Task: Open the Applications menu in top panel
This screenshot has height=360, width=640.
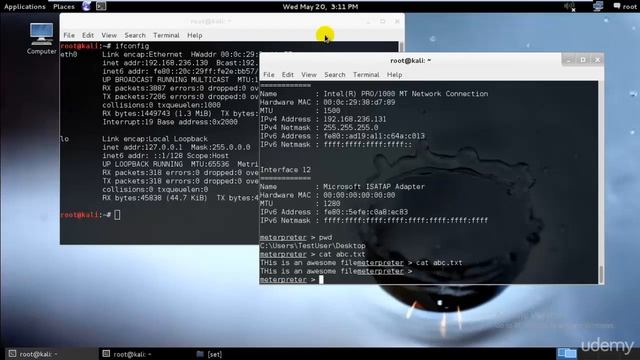Action: 24,7
